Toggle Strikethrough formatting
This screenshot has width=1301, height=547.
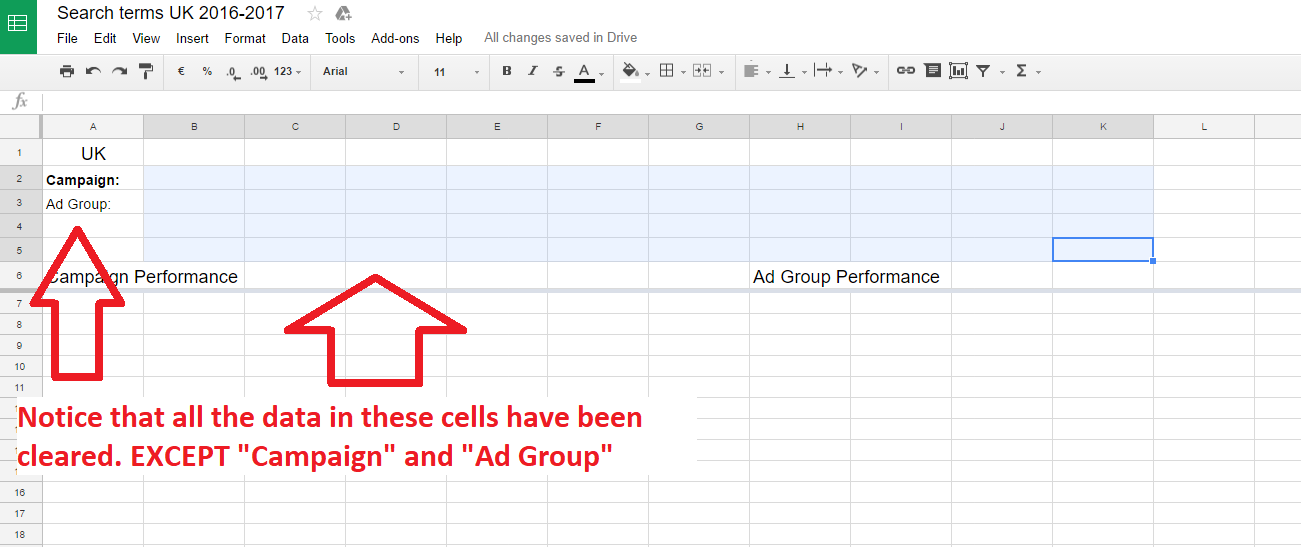point(559,71)
